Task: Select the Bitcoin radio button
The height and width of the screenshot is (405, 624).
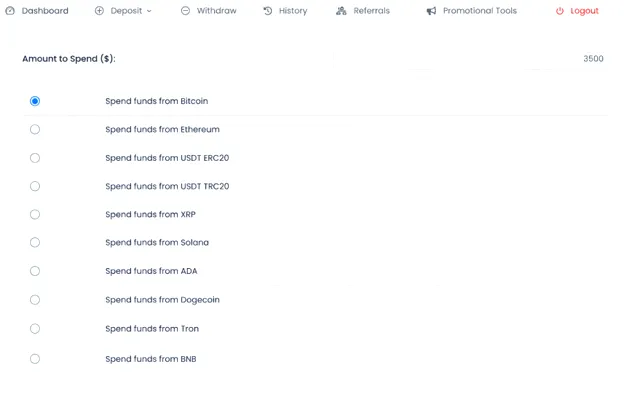Action: coord(35,101)
